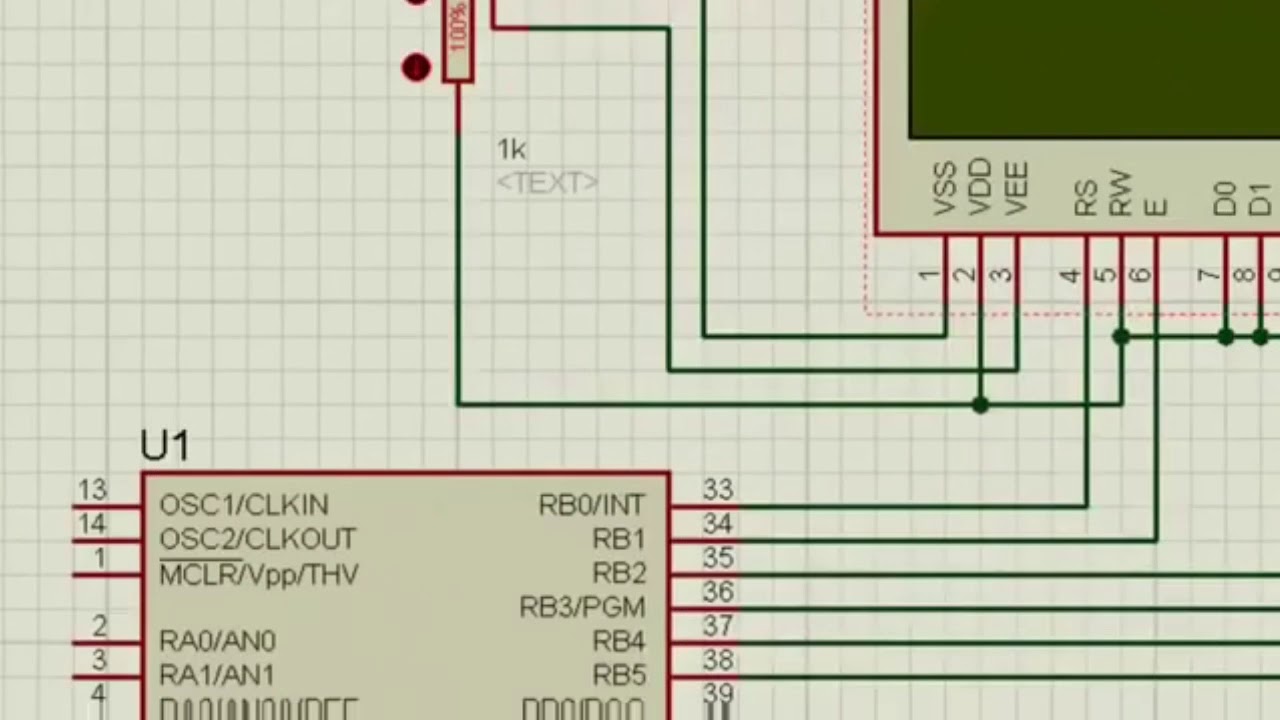
Task: Click the LCD VDD pin label
Action: [x=980, y=187]
